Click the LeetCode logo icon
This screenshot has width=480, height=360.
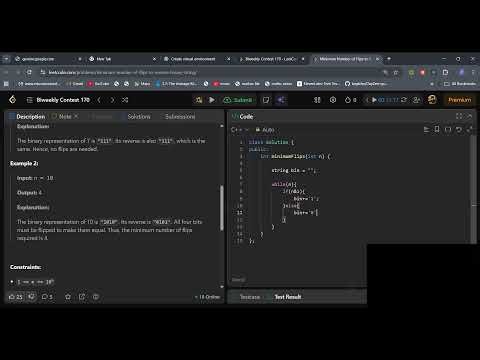pos(12,100)
